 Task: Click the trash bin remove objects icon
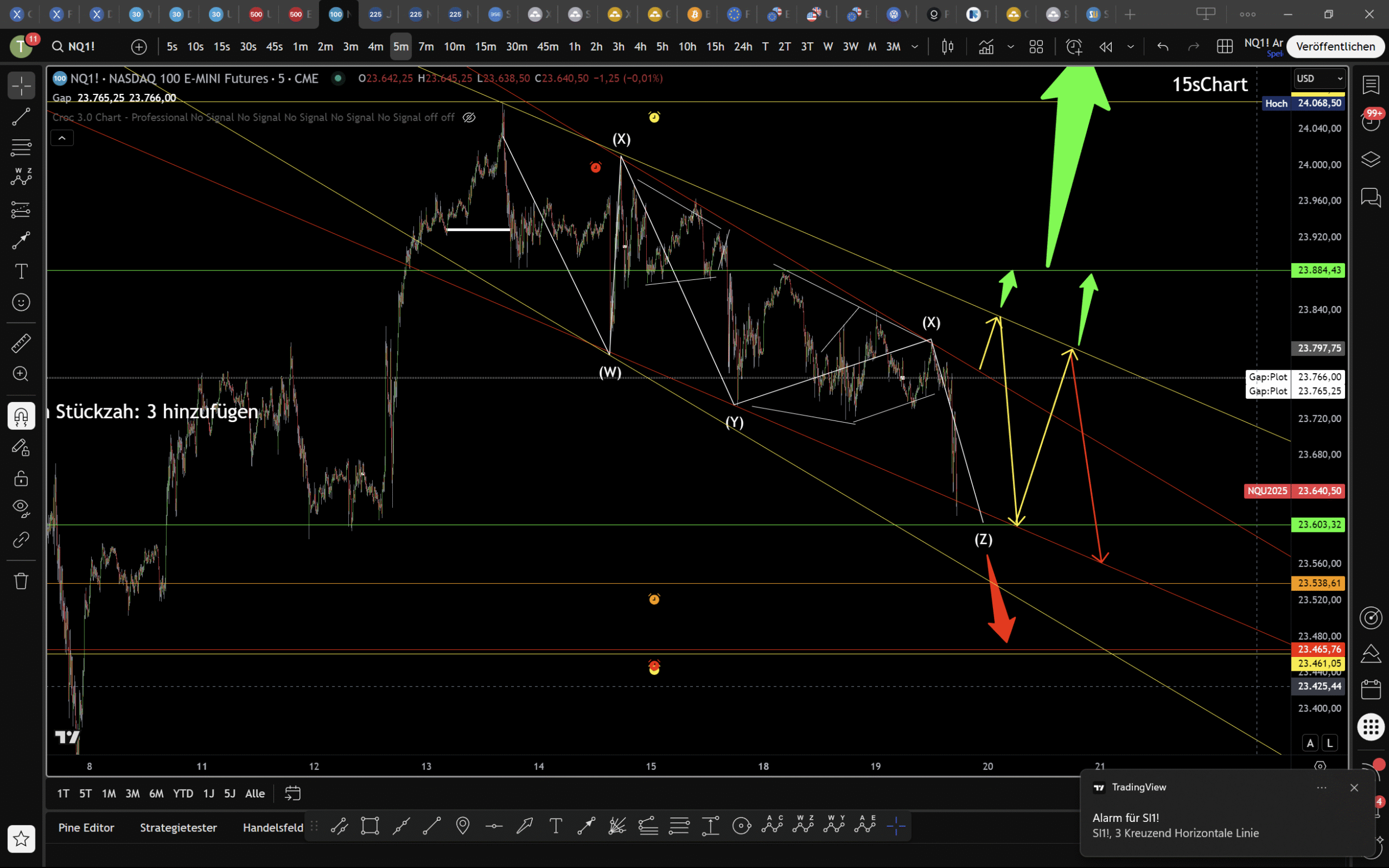[21, 581]
